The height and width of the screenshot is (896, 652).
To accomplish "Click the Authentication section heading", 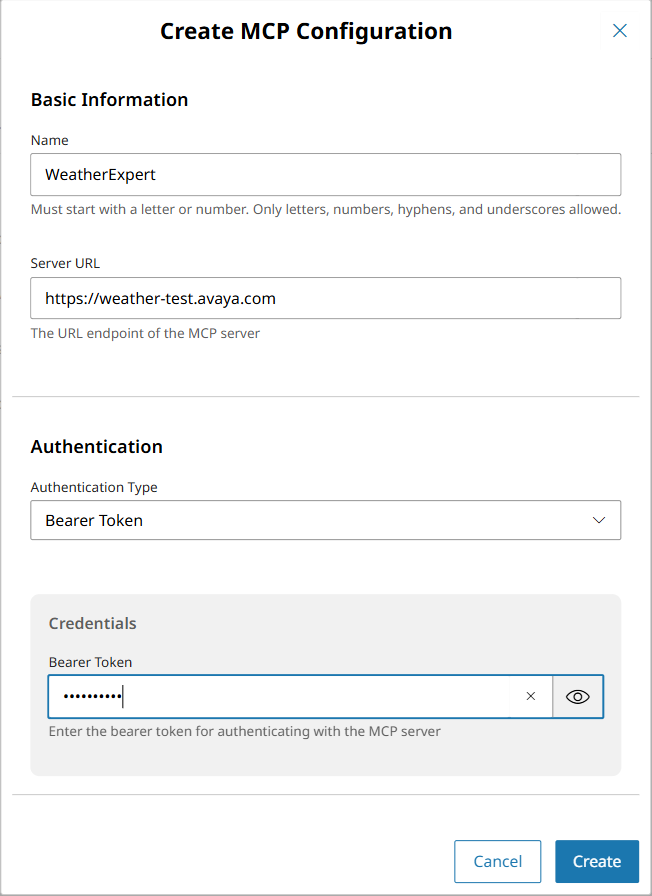I will click(97, 446).
